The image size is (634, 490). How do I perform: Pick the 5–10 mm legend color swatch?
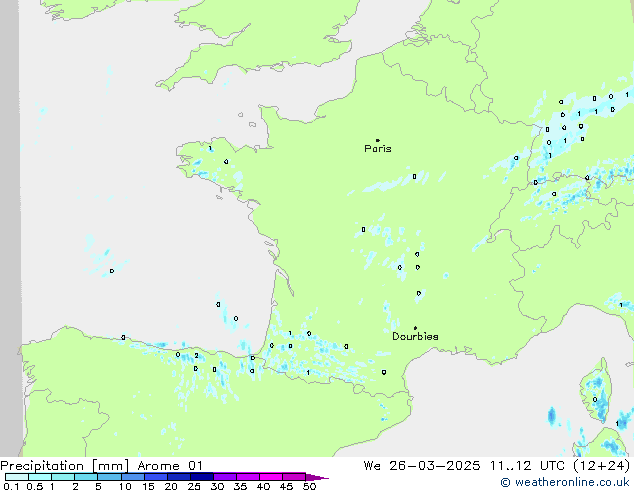109,477
